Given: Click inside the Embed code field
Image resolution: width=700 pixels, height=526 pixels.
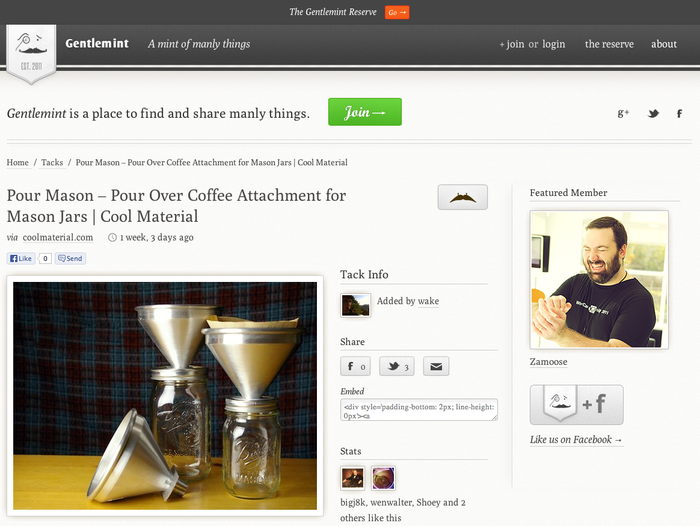Looking at the screenshot, I should coord(419,410).
